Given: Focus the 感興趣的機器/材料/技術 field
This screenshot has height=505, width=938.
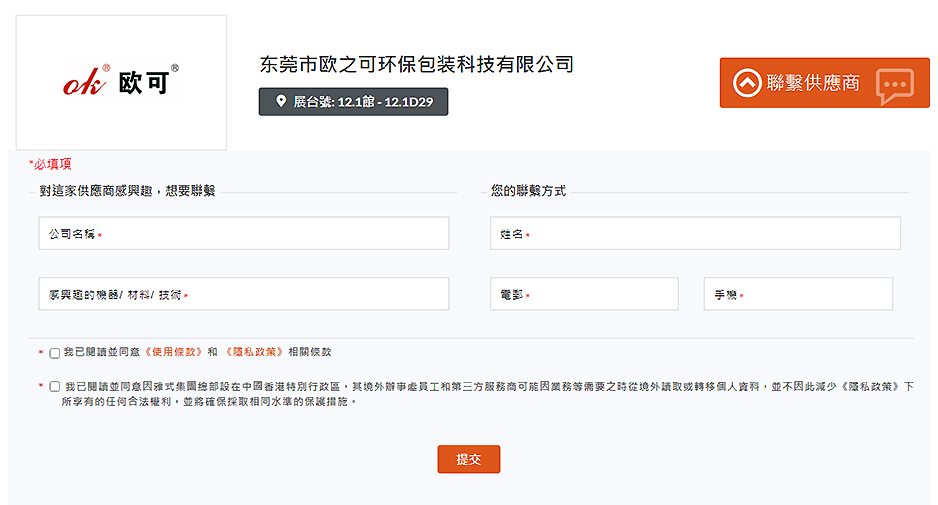Looking at the screenshot, I should (243, 295).
